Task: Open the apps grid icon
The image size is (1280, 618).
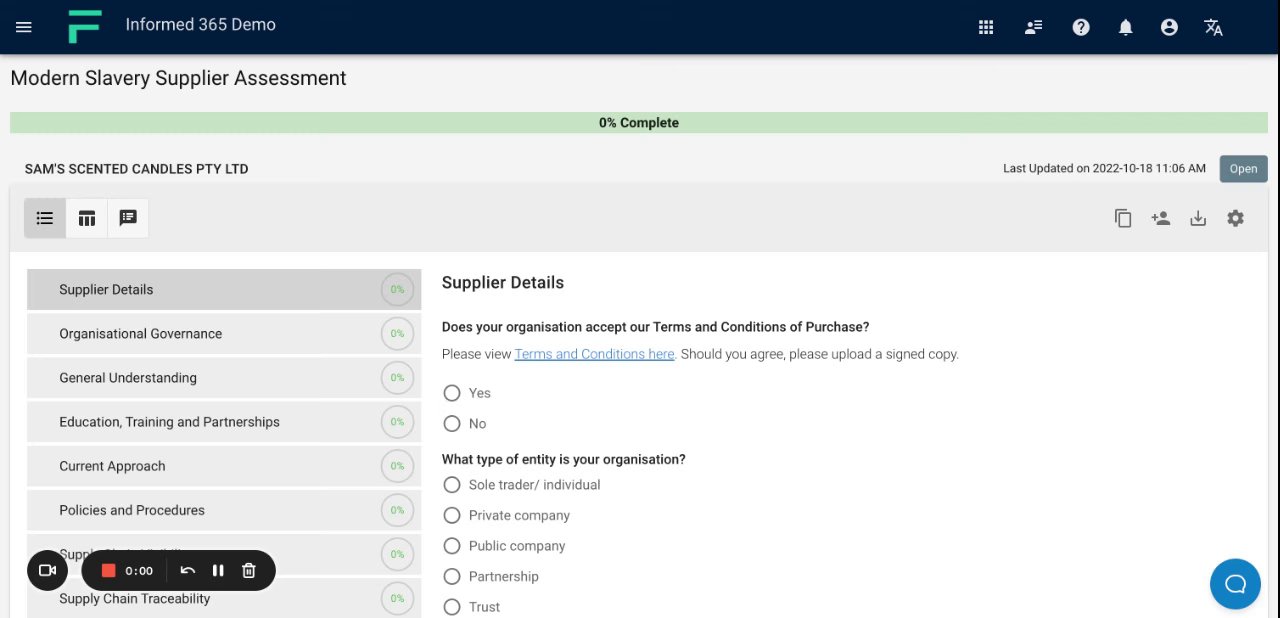Action: point(986,27)
